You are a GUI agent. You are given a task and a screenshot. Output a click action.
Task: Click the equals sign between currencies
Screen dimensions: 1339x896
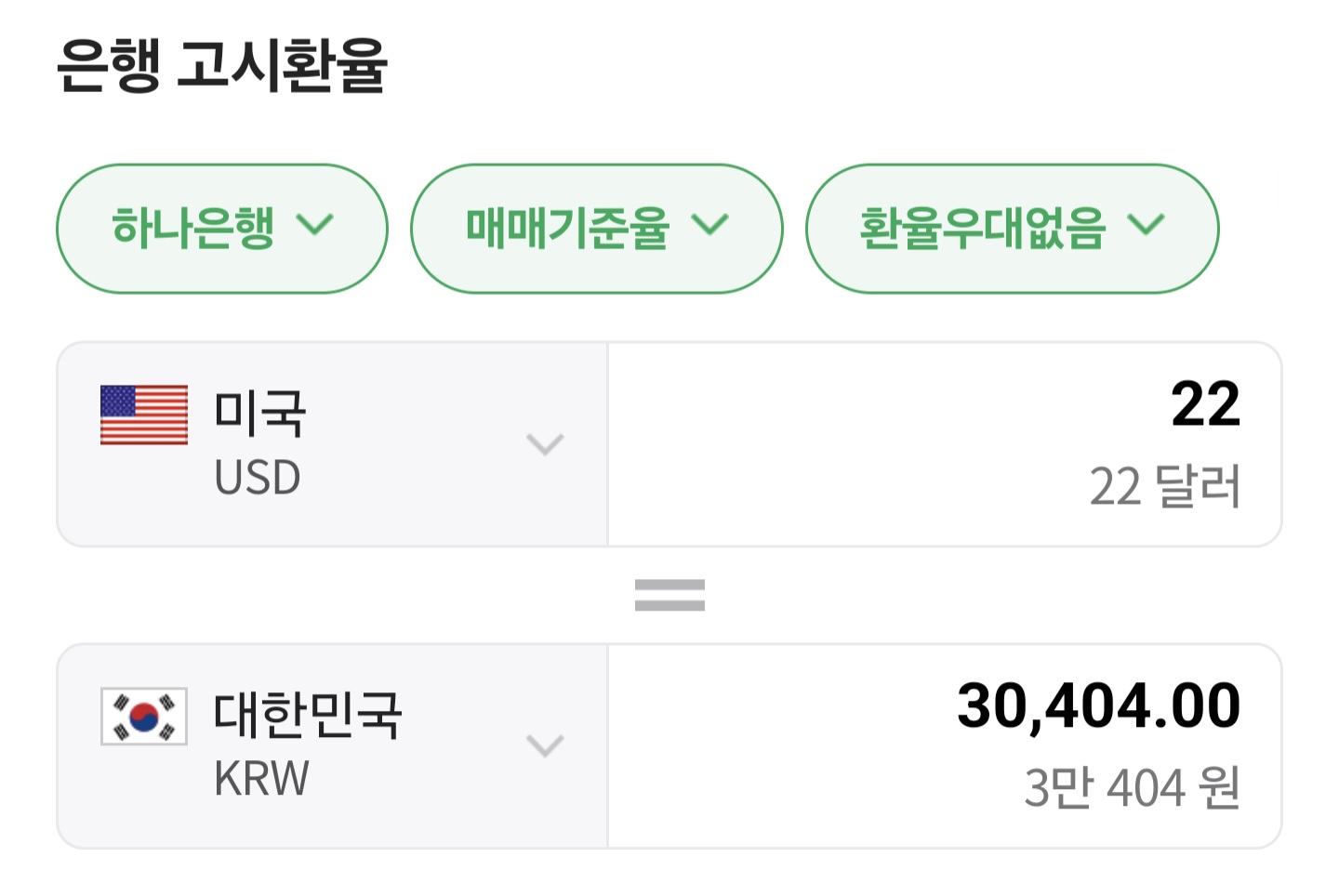pos(669,595)
